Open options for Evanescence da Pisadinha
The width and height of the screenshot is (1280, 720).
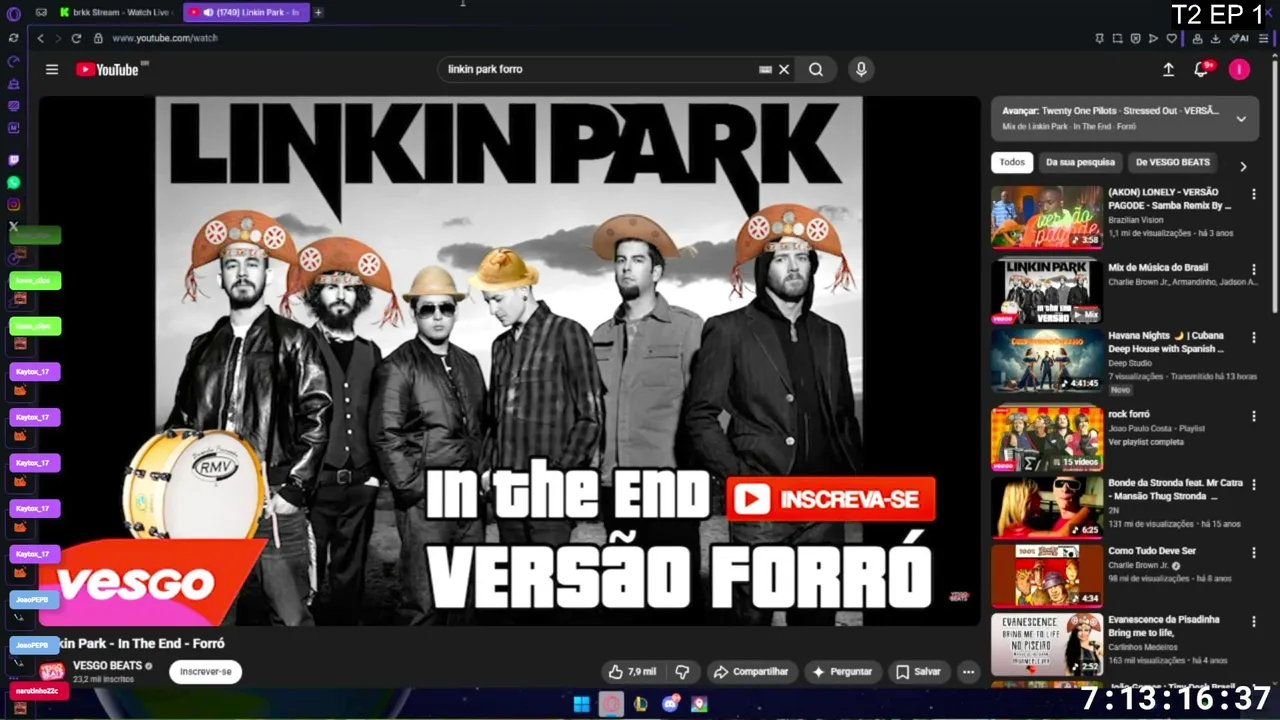click(x=1253, y=622)
